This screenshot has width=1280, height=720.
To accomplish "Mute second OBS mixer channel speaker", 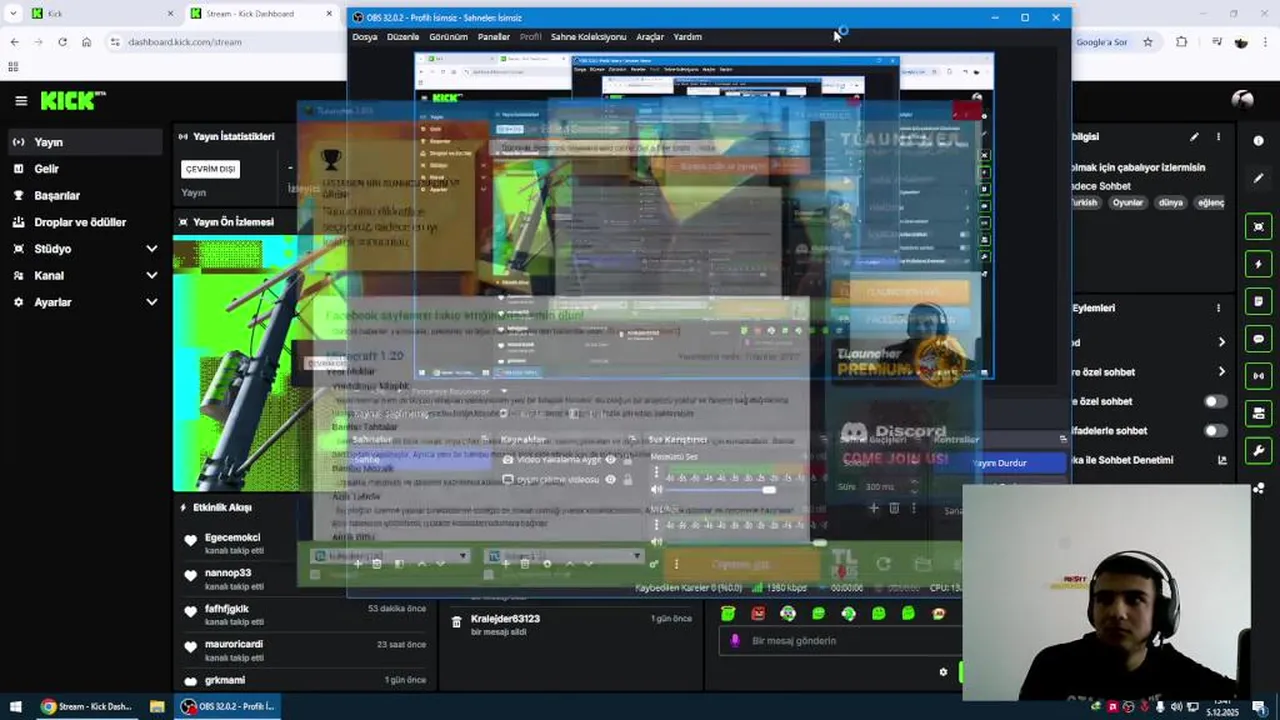I will tap(656, 541).
